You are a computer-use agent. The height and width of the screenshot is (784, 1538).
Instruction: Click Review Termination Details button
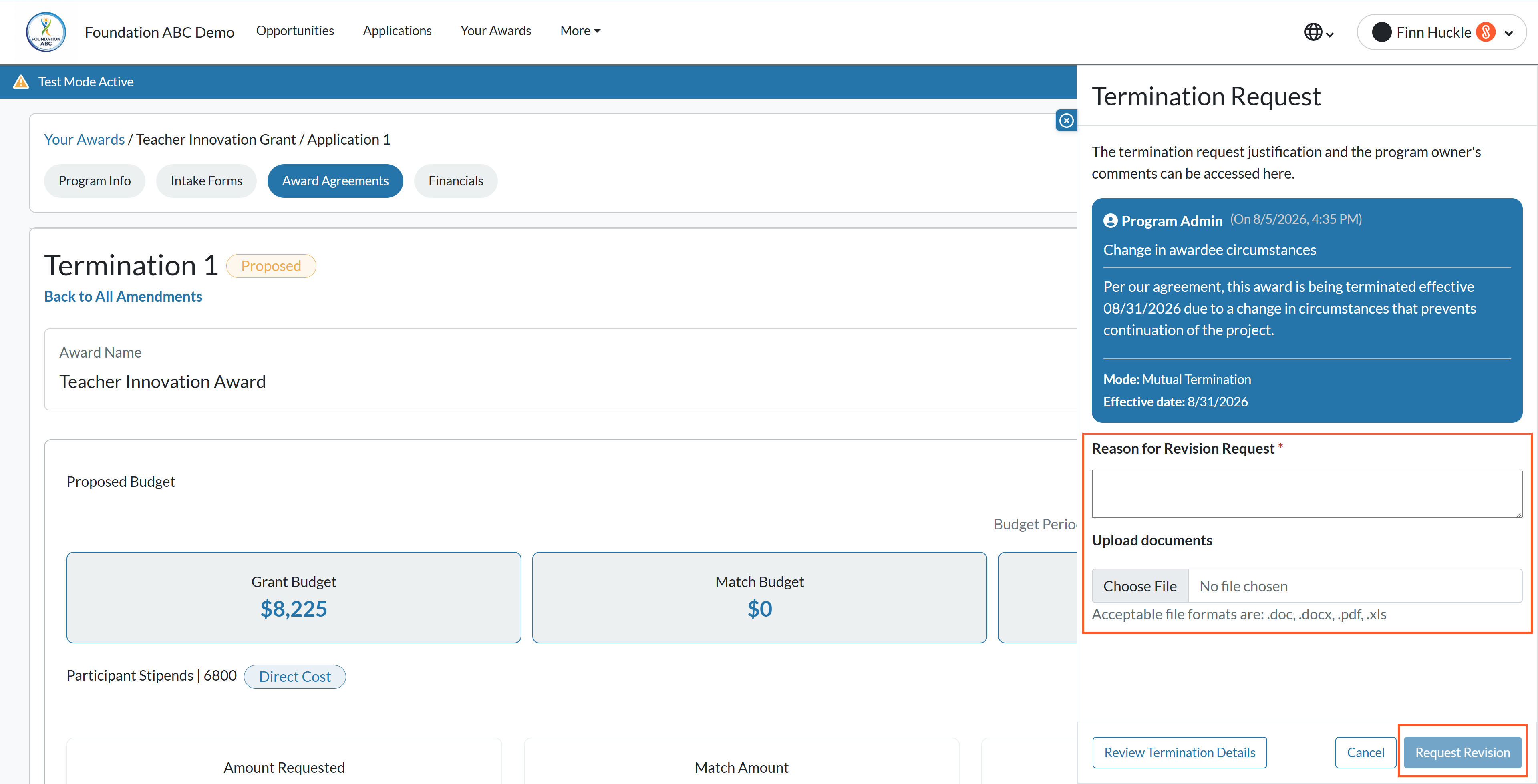click(1180, 752)
